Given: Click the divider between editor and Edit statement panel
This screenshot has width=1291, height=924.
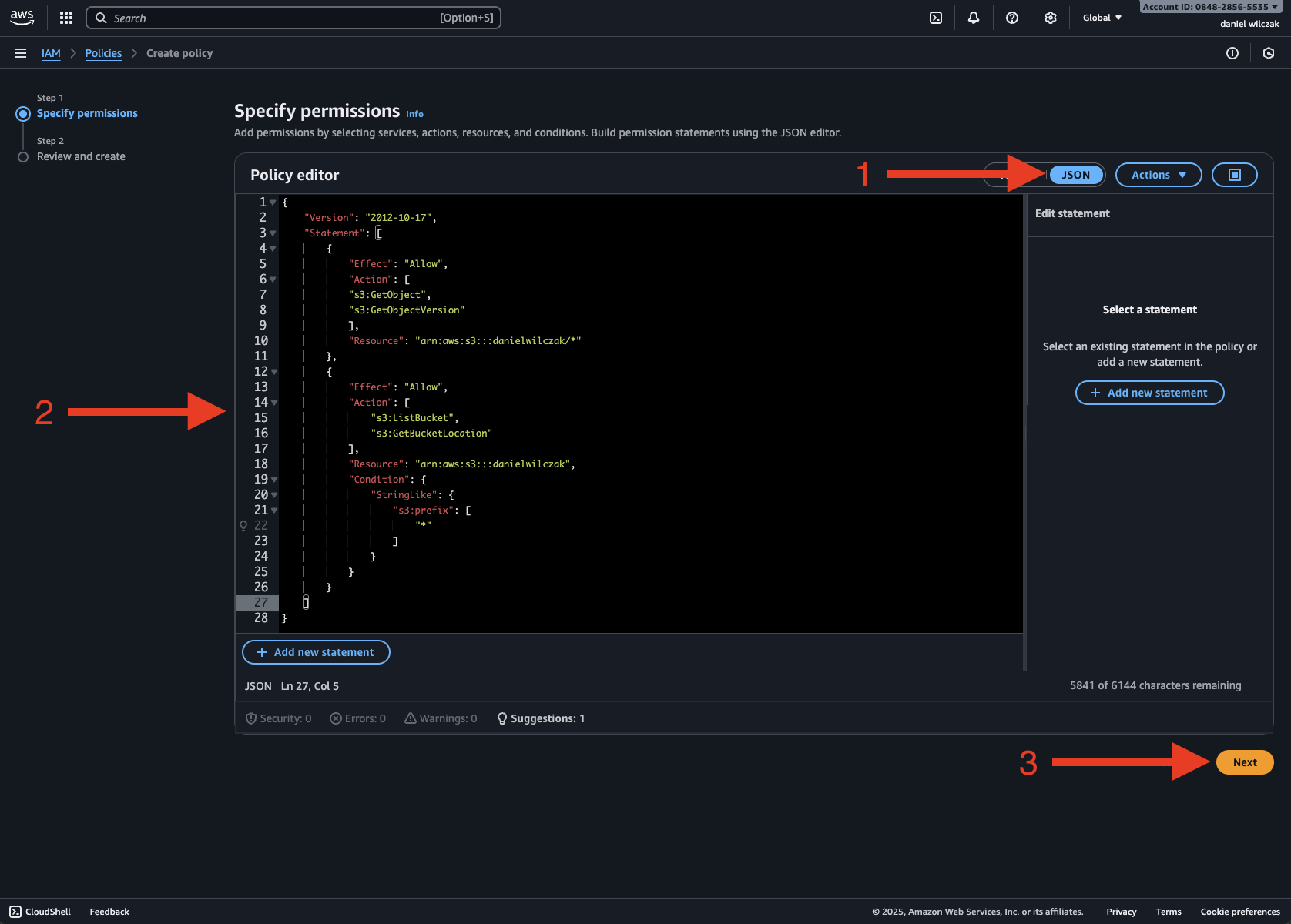Looking at the screenshot, I should pos(1024,431).
